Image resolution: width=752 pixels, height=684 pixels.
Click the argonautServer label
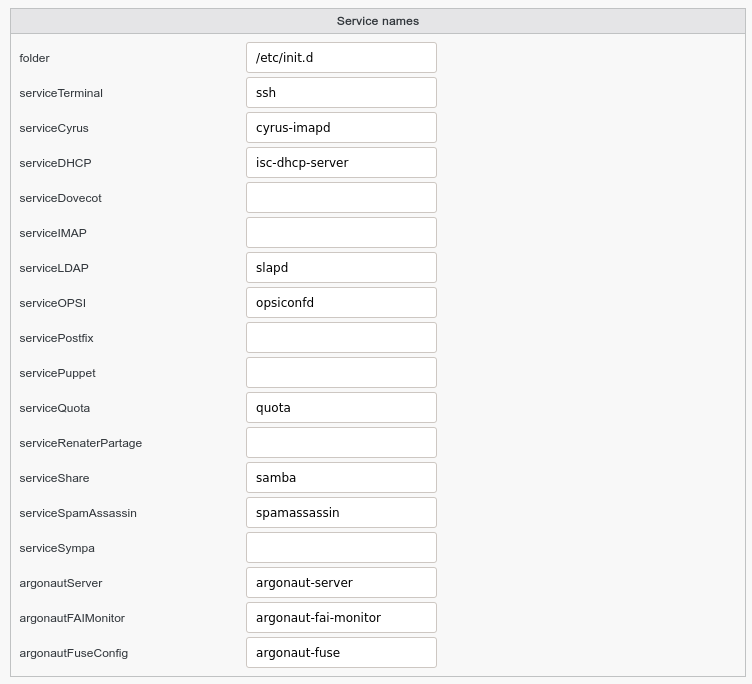pyautogui.click(x=60, y=583)
